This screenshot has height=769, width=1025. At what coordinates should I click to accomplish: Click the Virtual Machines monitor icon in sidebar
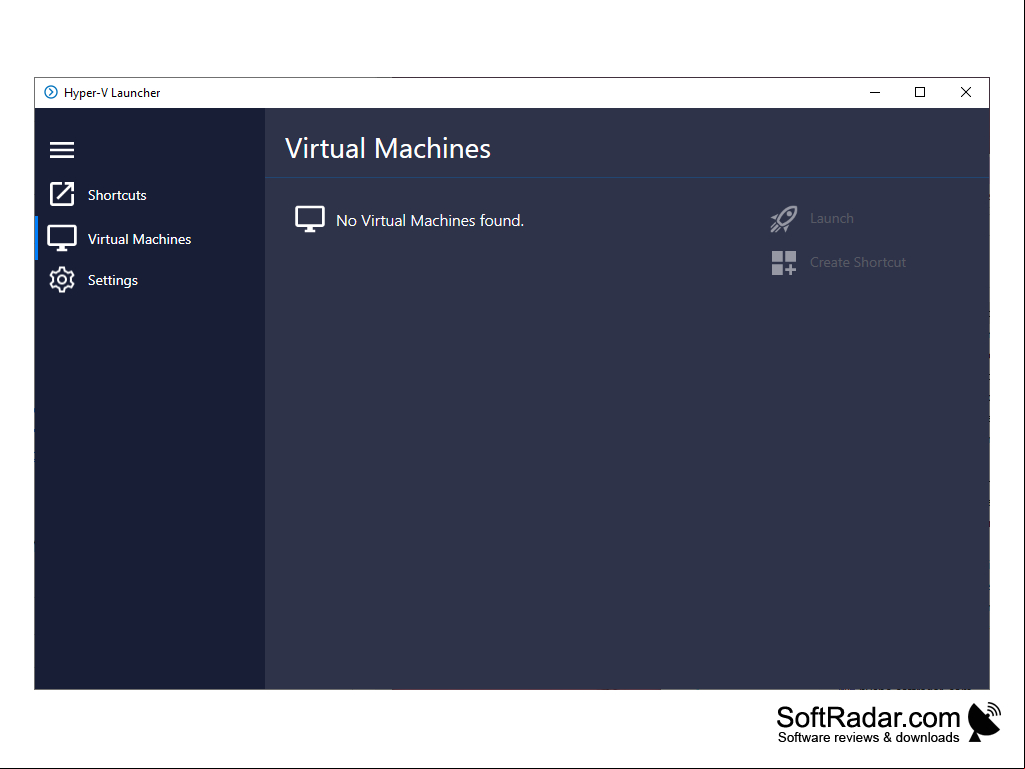click(x=62, y=238)
